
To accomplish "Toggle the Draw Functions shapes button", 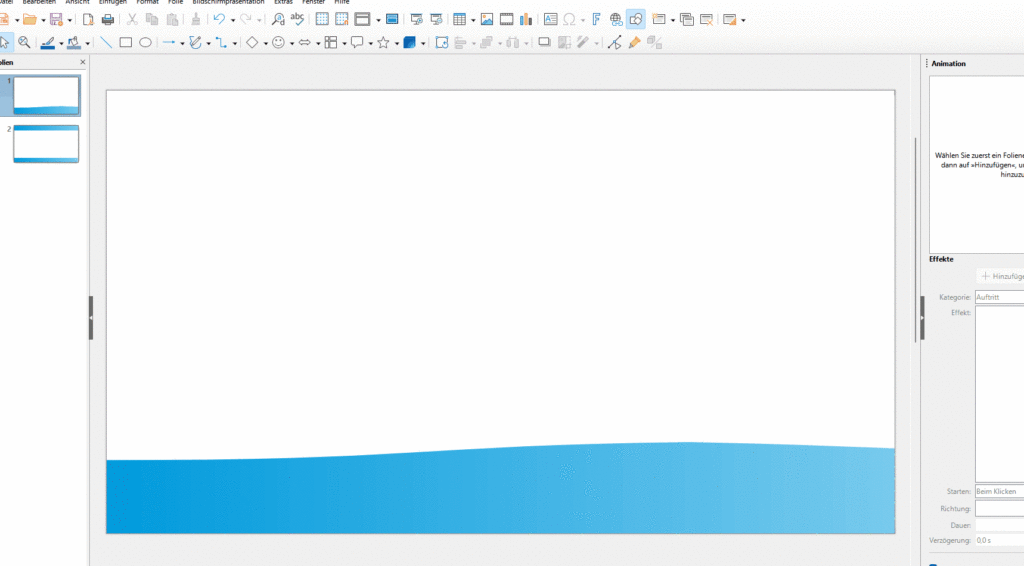I will coord(636,19).
